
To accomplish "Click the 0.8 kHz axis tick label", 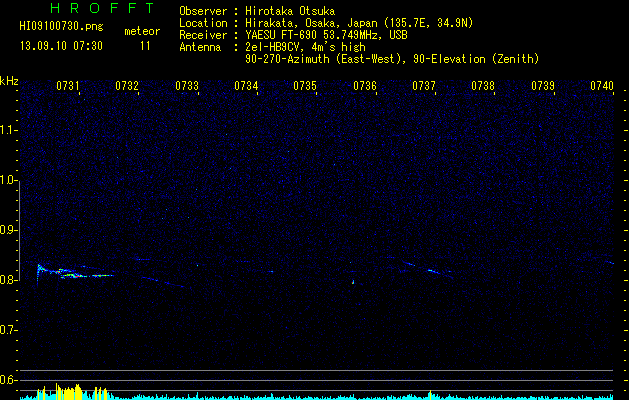I will [x=9, y=280].
